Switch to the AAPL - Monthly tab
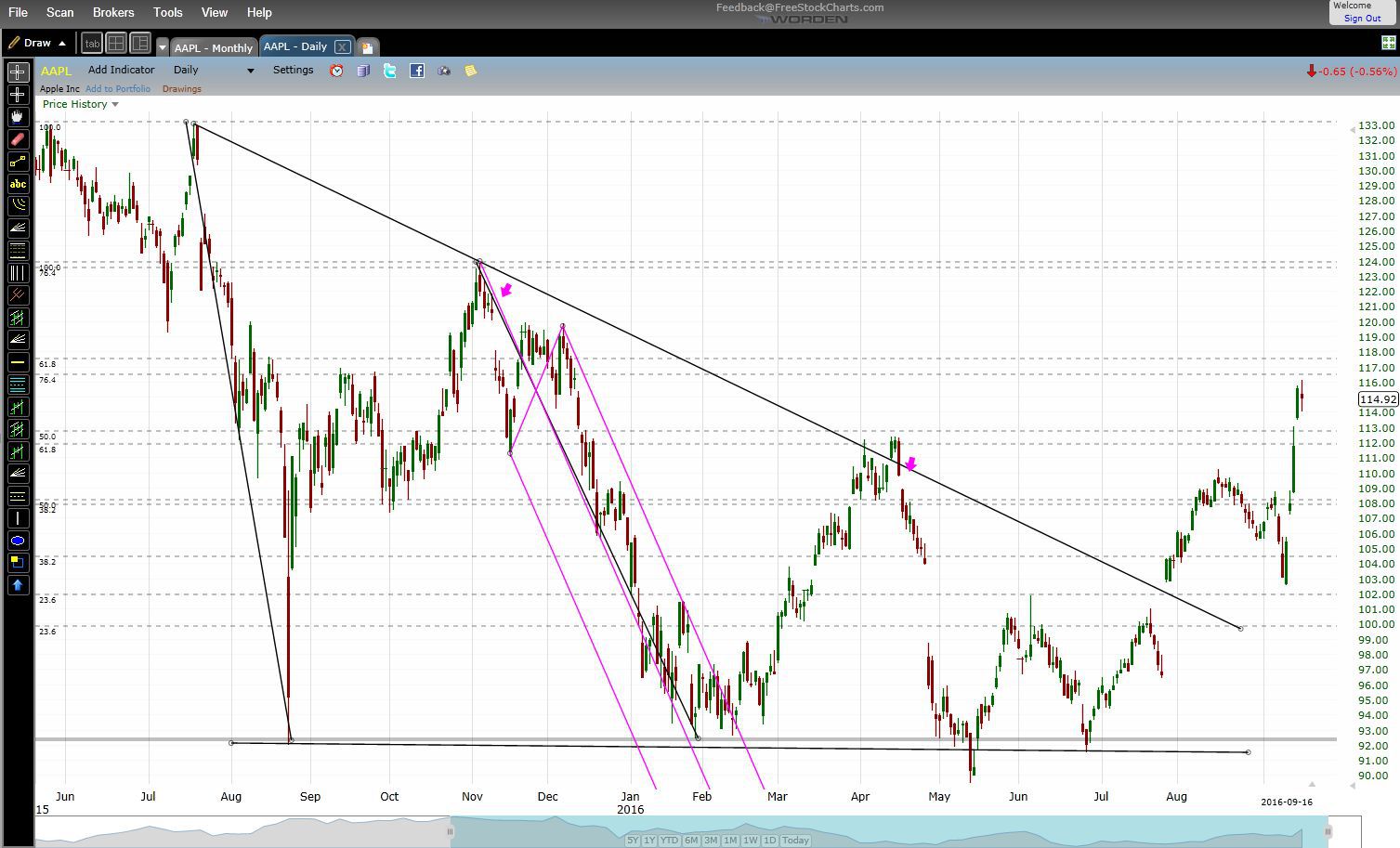 pos(214,47)
